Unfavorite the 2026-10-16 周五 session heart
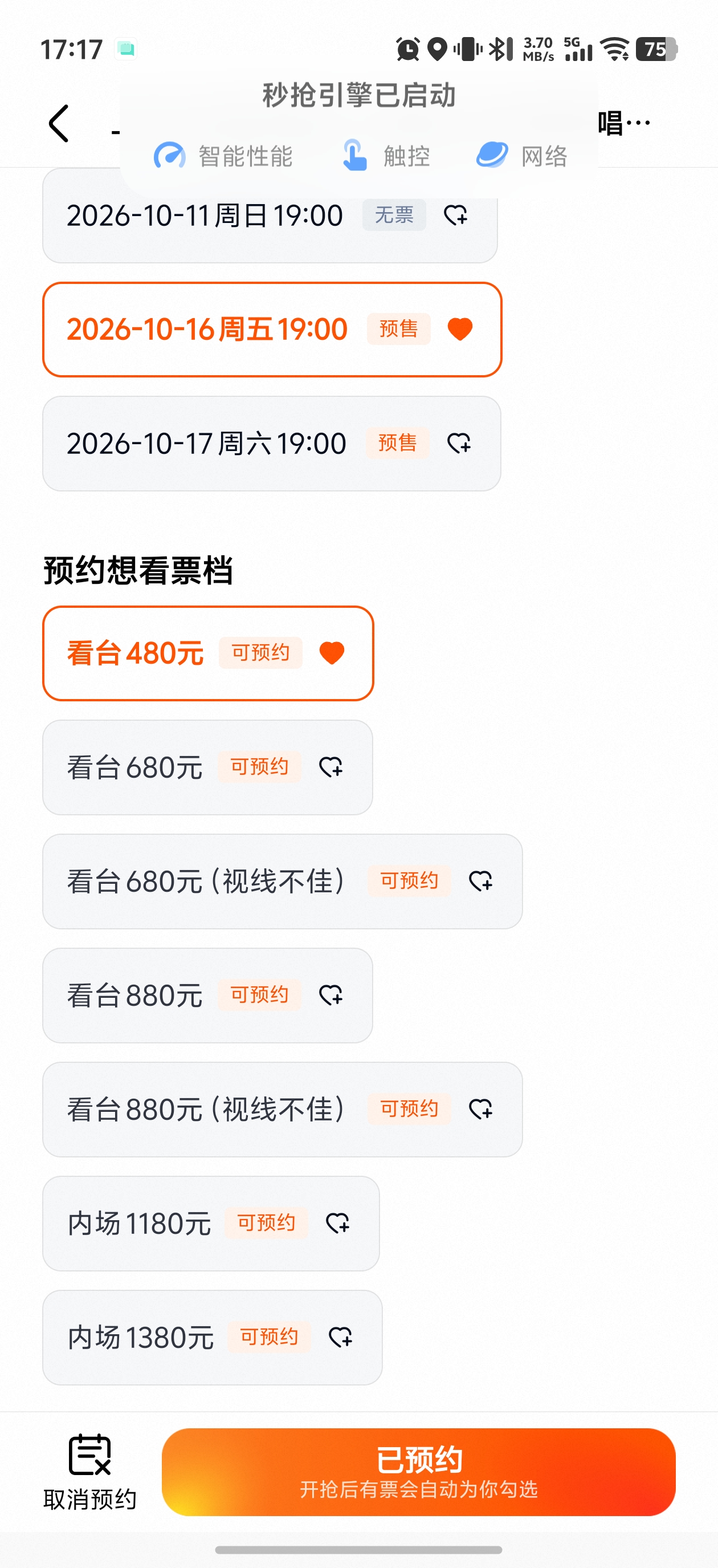Screen dimensions: 718x1568 (x=460, y=330)
